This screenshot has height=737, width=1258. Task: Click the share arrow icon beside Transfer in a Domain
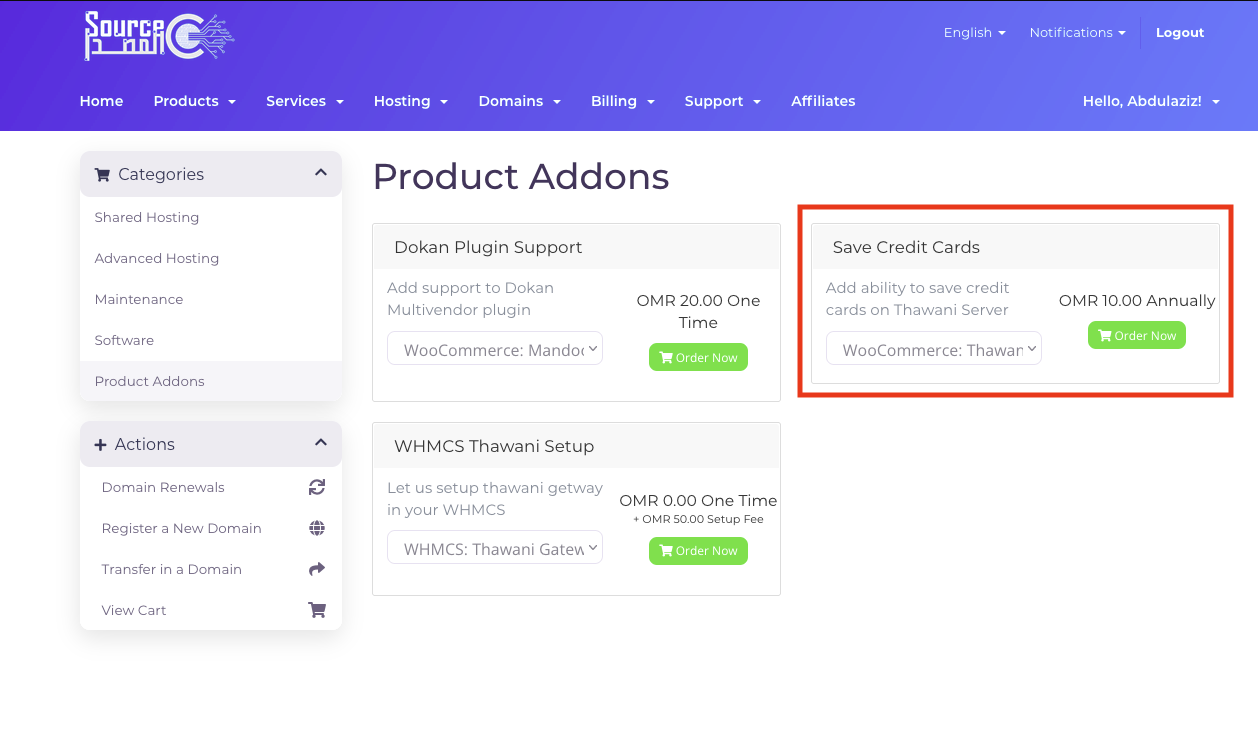317,569
